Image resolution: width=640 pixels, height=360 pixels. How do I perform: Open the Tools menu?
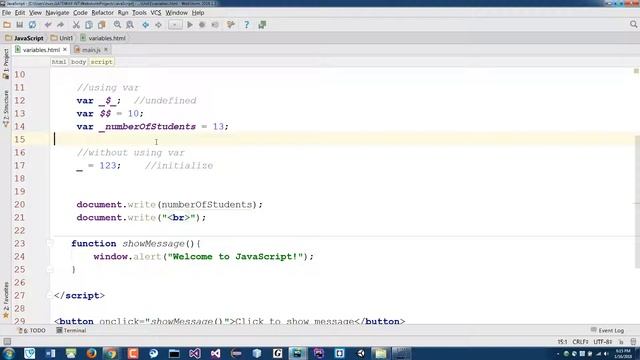tap(139, 13)
